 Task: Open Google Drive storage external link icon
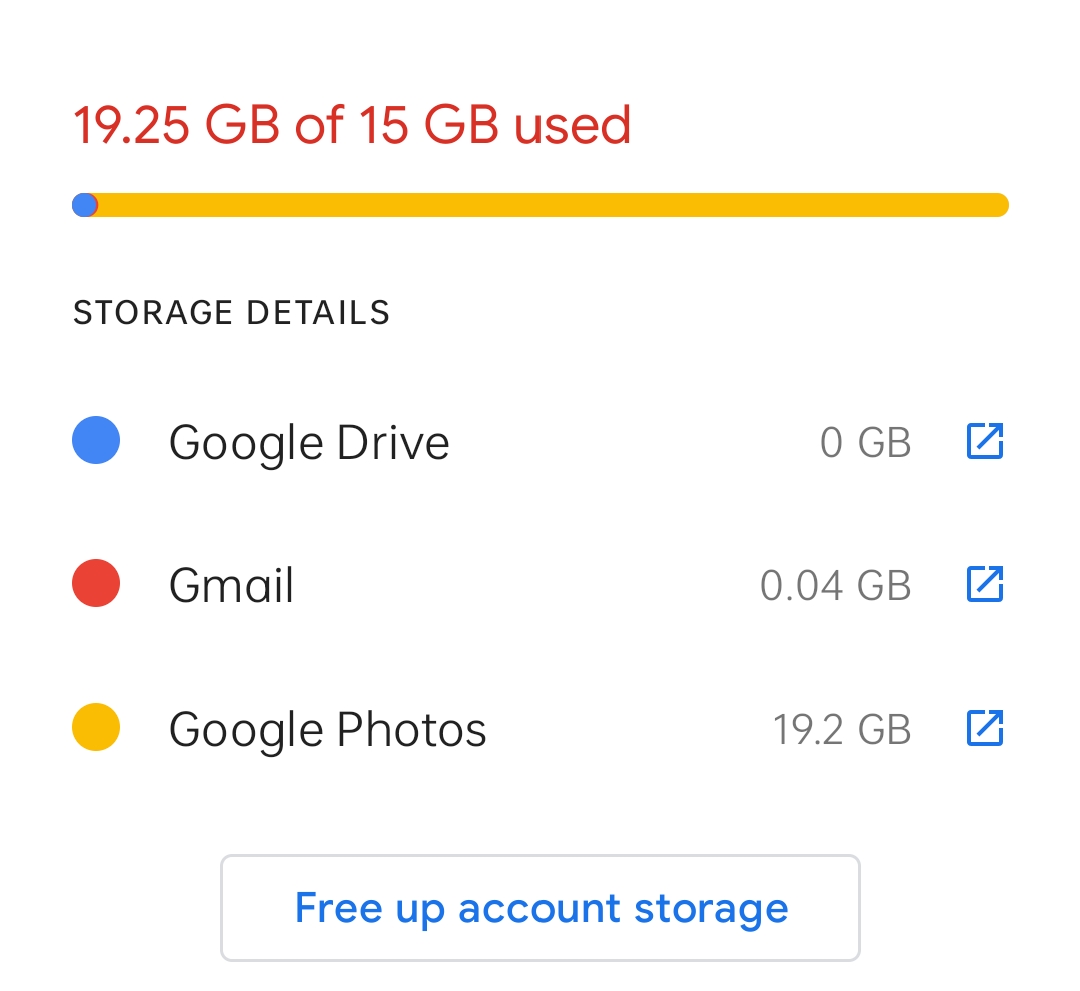tap(984, 441)
